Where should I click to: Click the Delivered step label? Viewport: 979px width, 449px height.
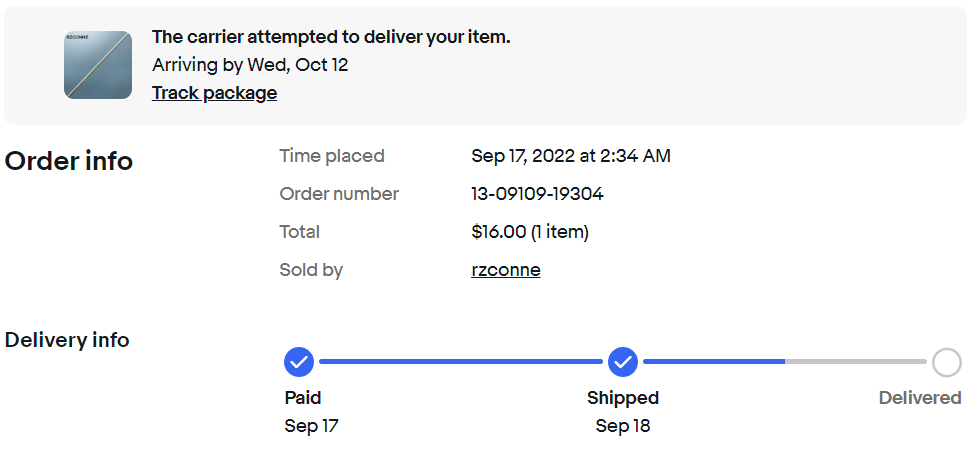pyautogui.click(x=919, y=398)
